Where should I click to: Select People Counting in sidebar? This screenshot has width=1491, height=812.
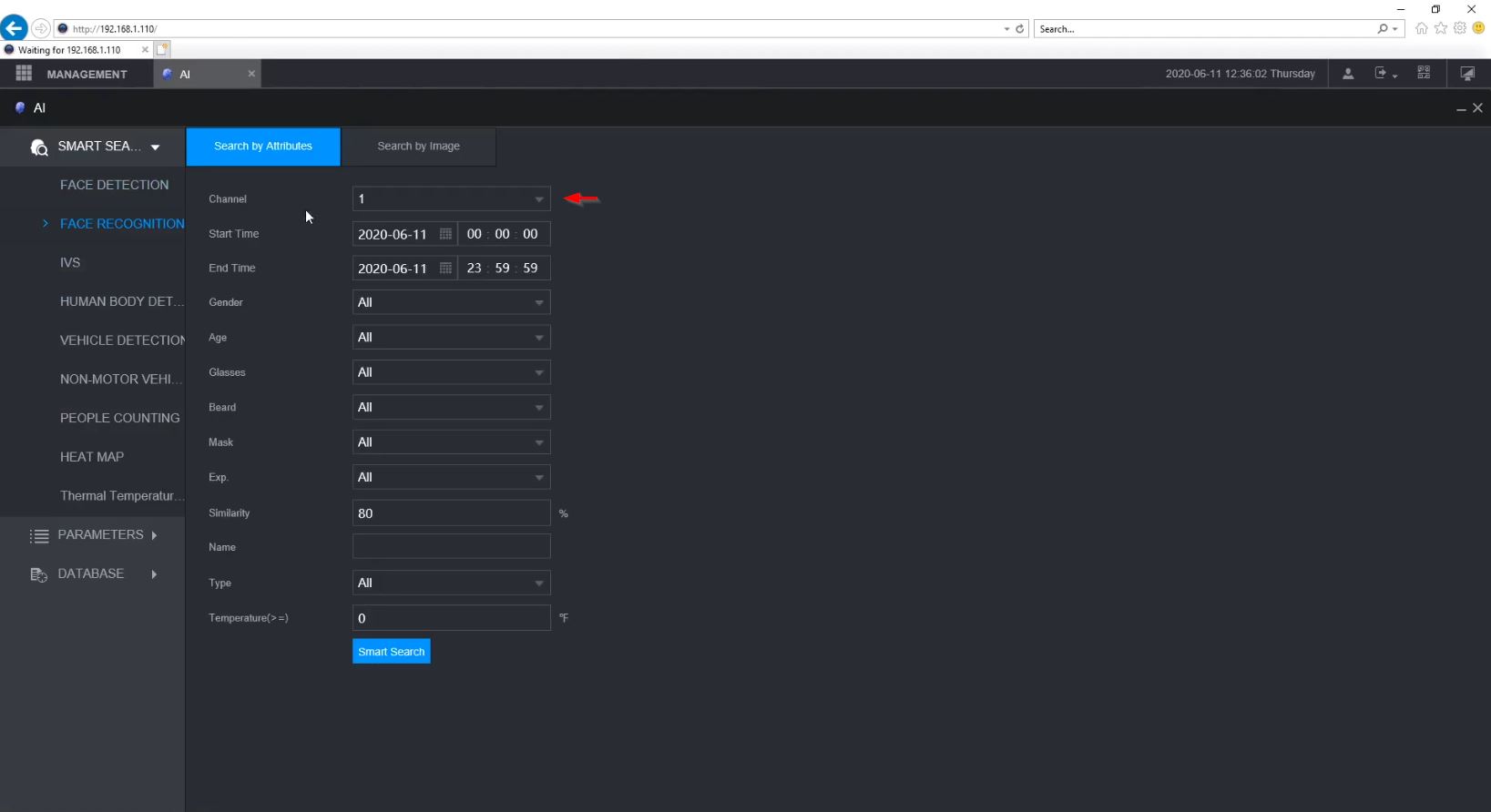point(120,418)
